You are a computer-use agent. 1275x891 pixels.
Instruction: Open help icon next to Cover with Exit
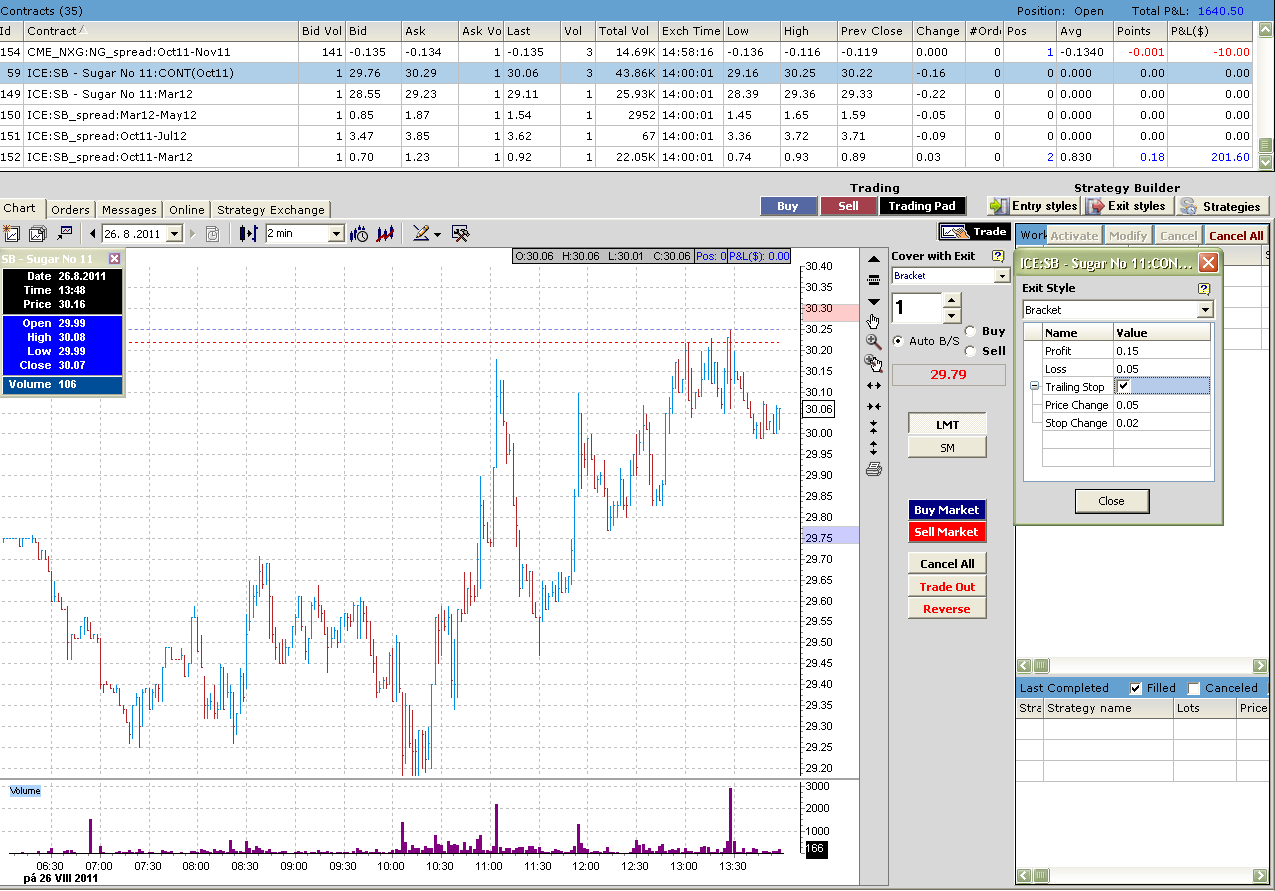(997, 256)
